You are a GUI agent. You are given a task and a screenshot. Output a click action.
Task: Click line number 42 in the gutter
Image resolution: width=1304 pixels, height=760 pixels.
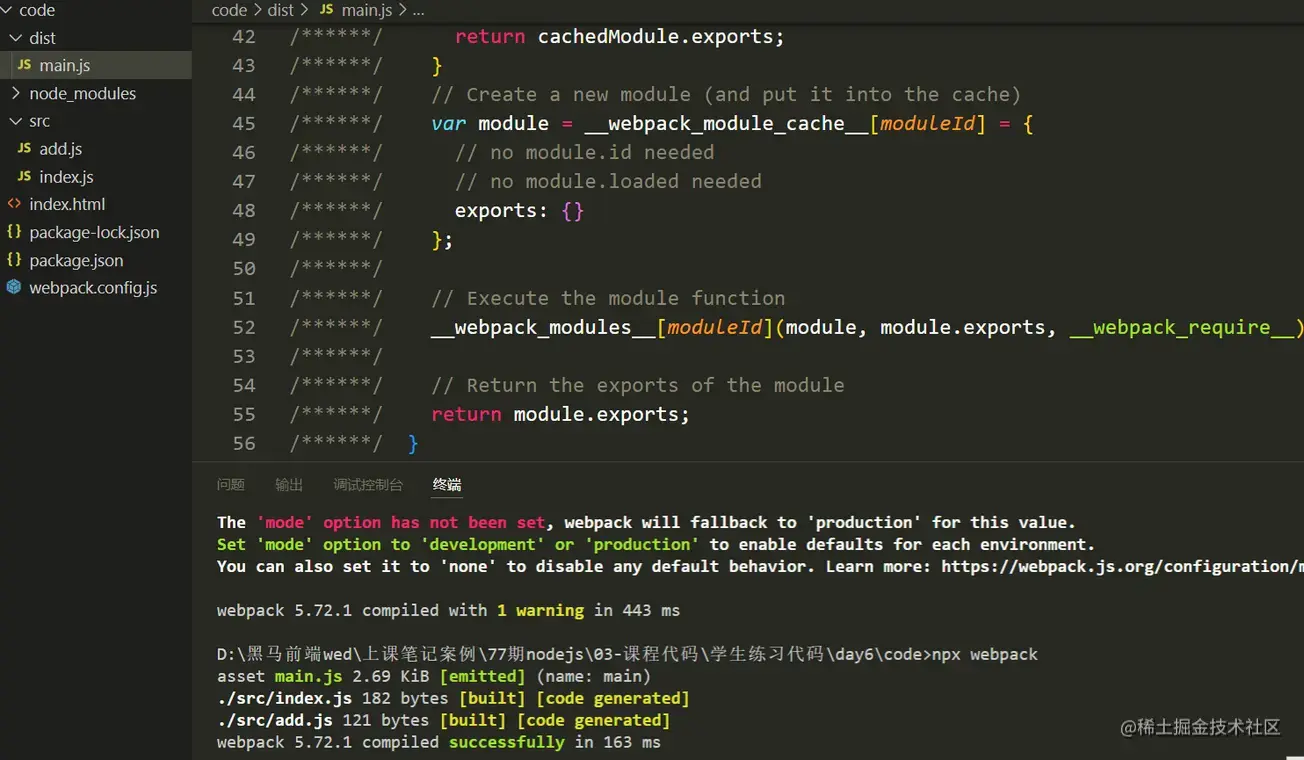[x=244, y=37]
